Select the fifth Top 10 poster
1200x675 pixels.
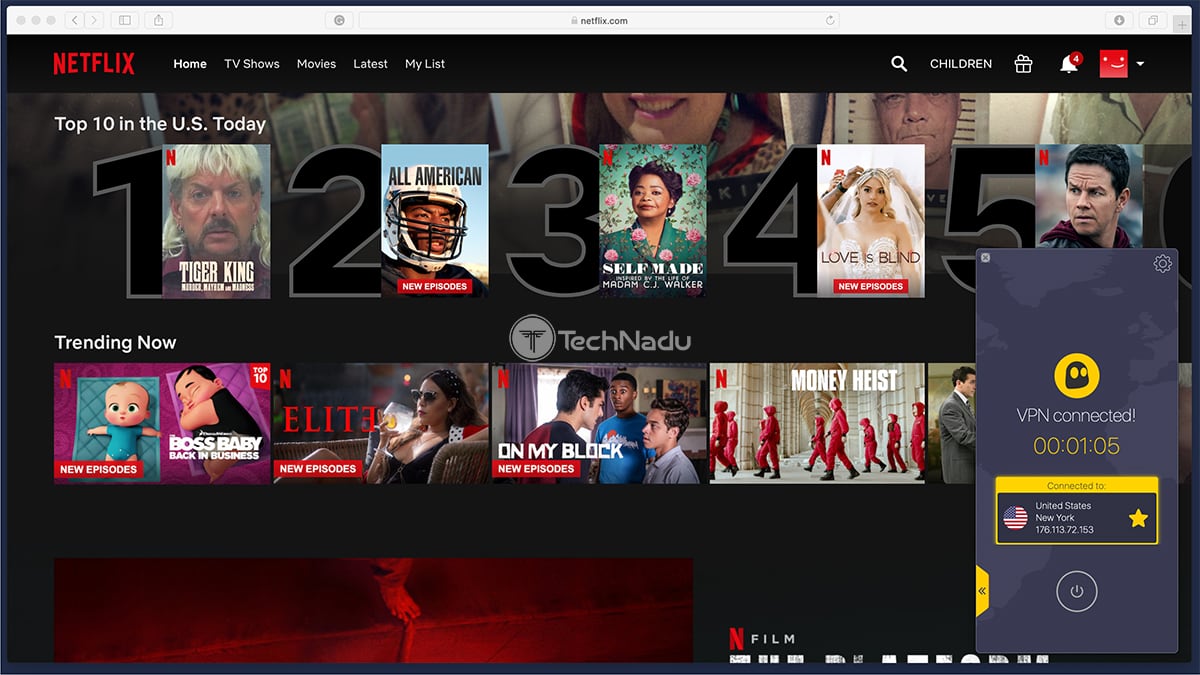1089,196
